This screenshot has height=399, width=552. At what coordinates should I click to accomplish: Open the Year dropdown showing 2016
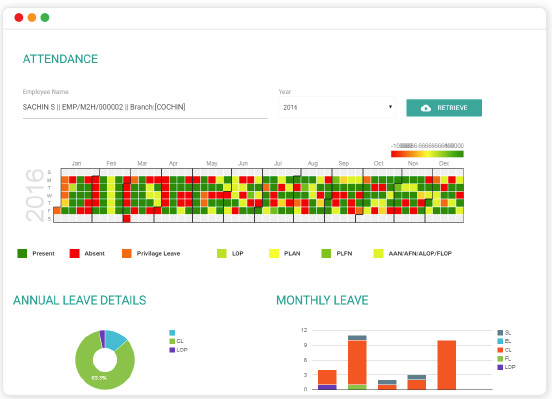pos(337,107)
